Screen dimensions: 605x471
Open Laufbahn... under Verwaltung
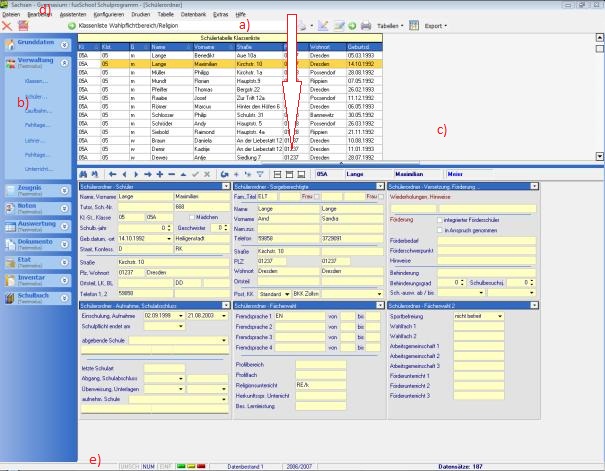38,111
